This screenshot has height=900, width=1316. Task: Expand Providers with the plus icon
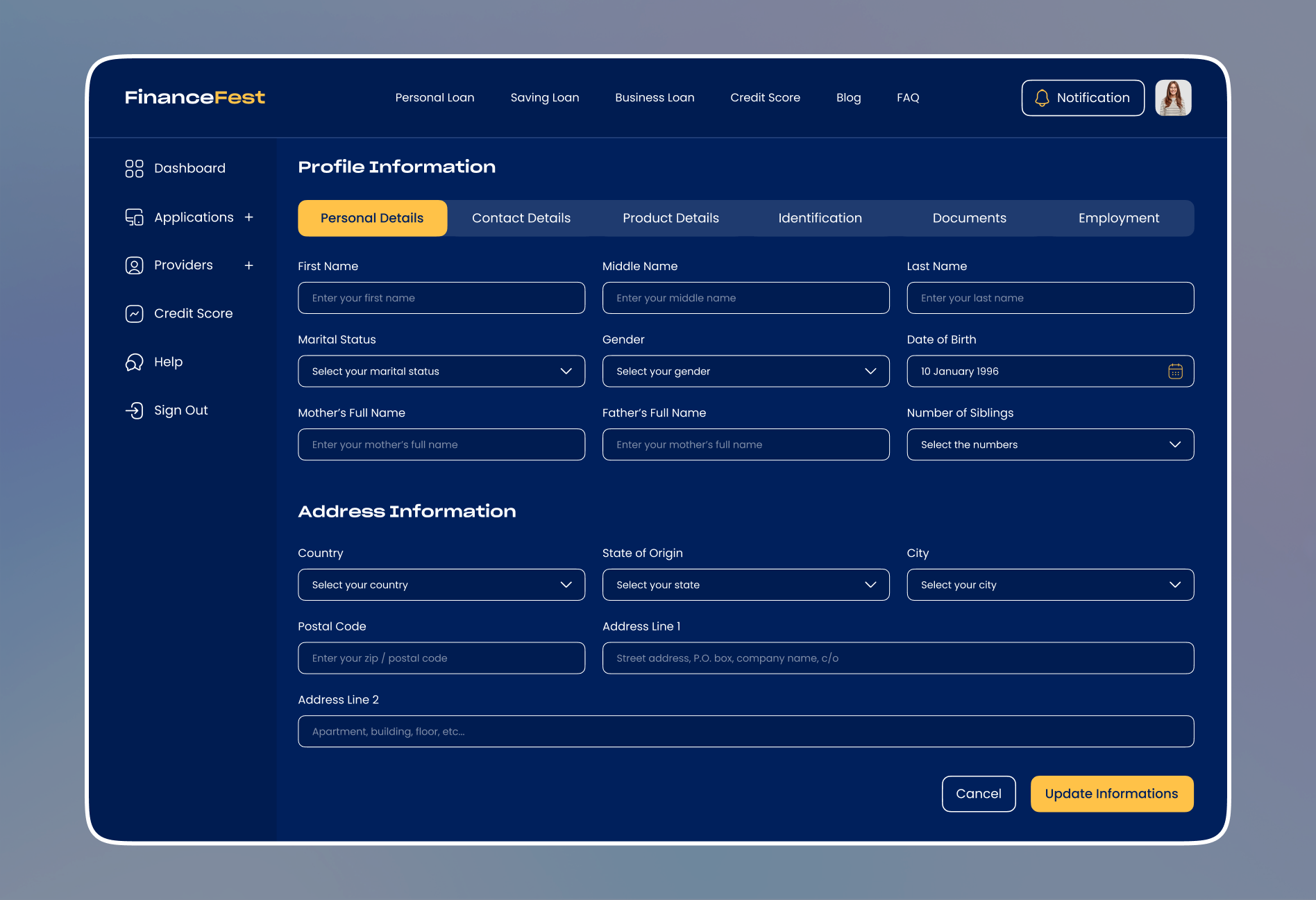[x=249, y=265]
